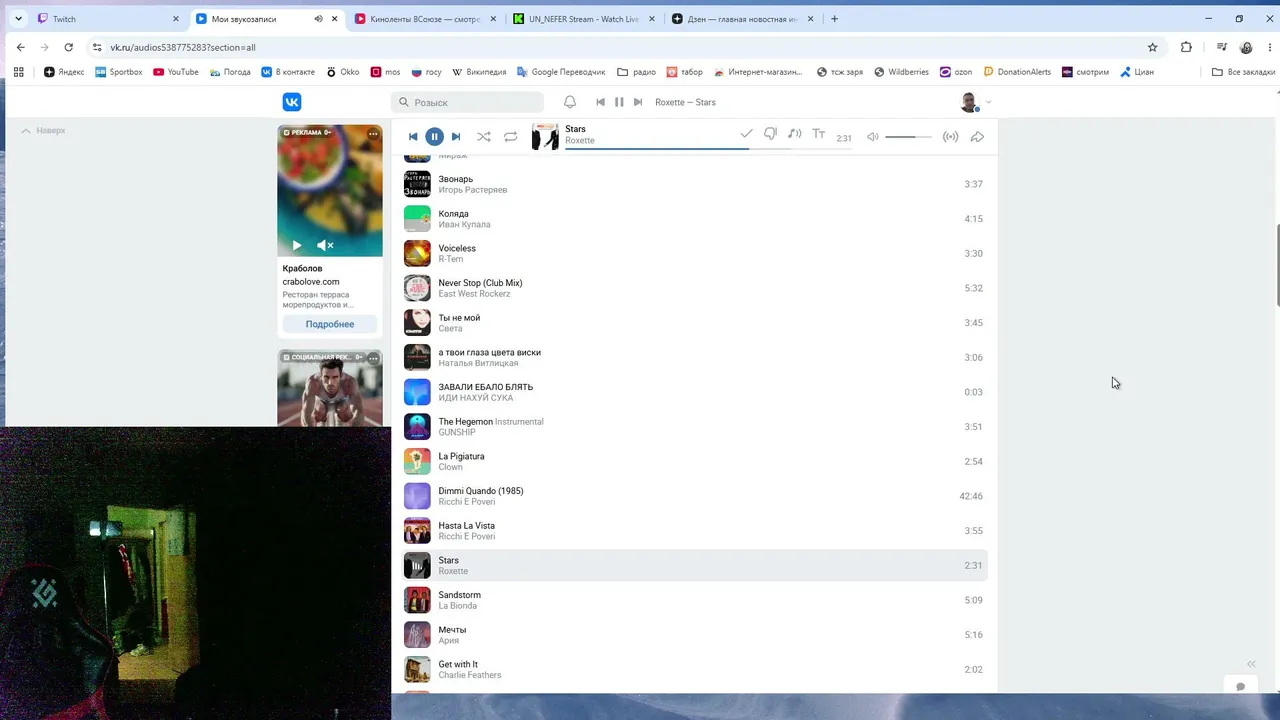Open lyrics with the Tт icon

(x=818, y=134)
